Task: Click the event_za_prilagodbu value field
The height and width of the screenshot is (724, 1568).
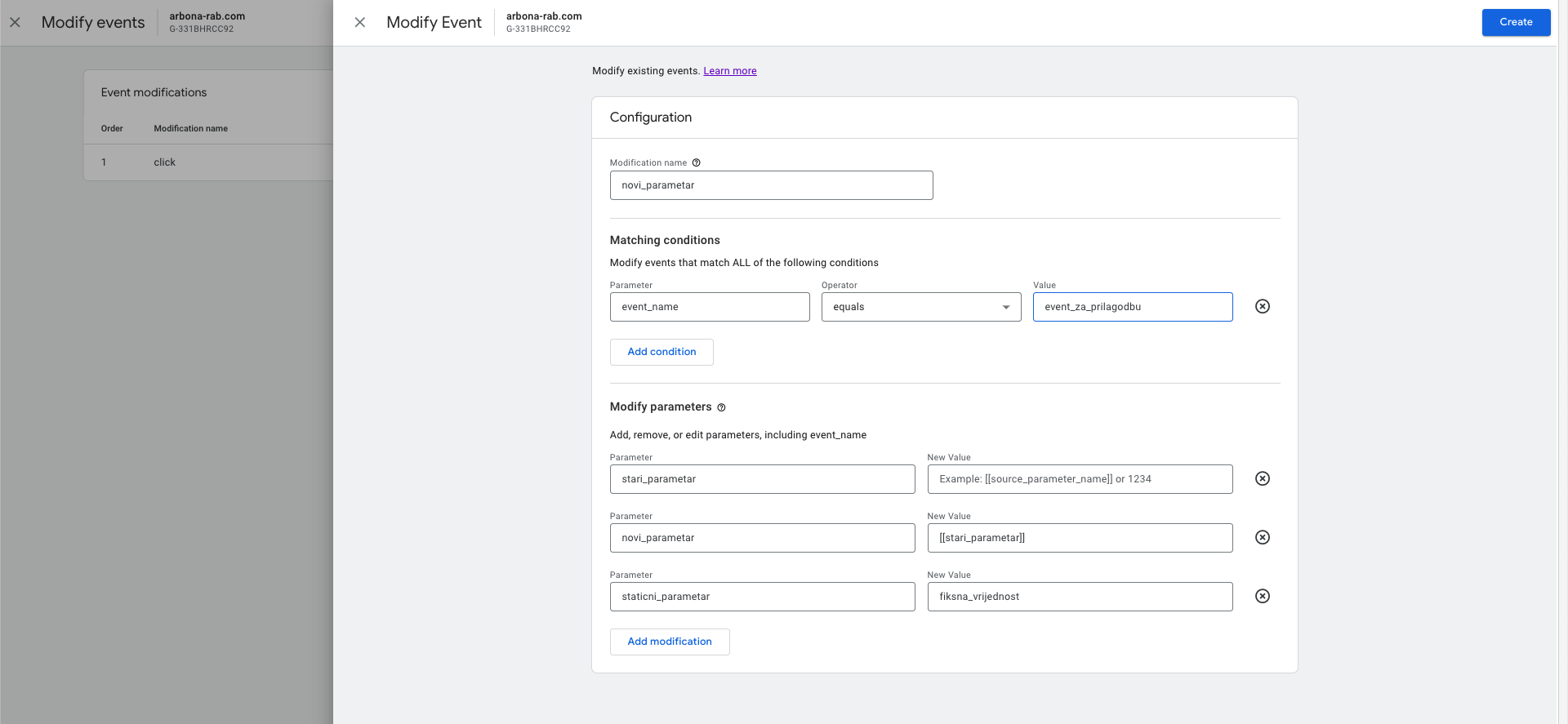Action: pos(1133,307)
